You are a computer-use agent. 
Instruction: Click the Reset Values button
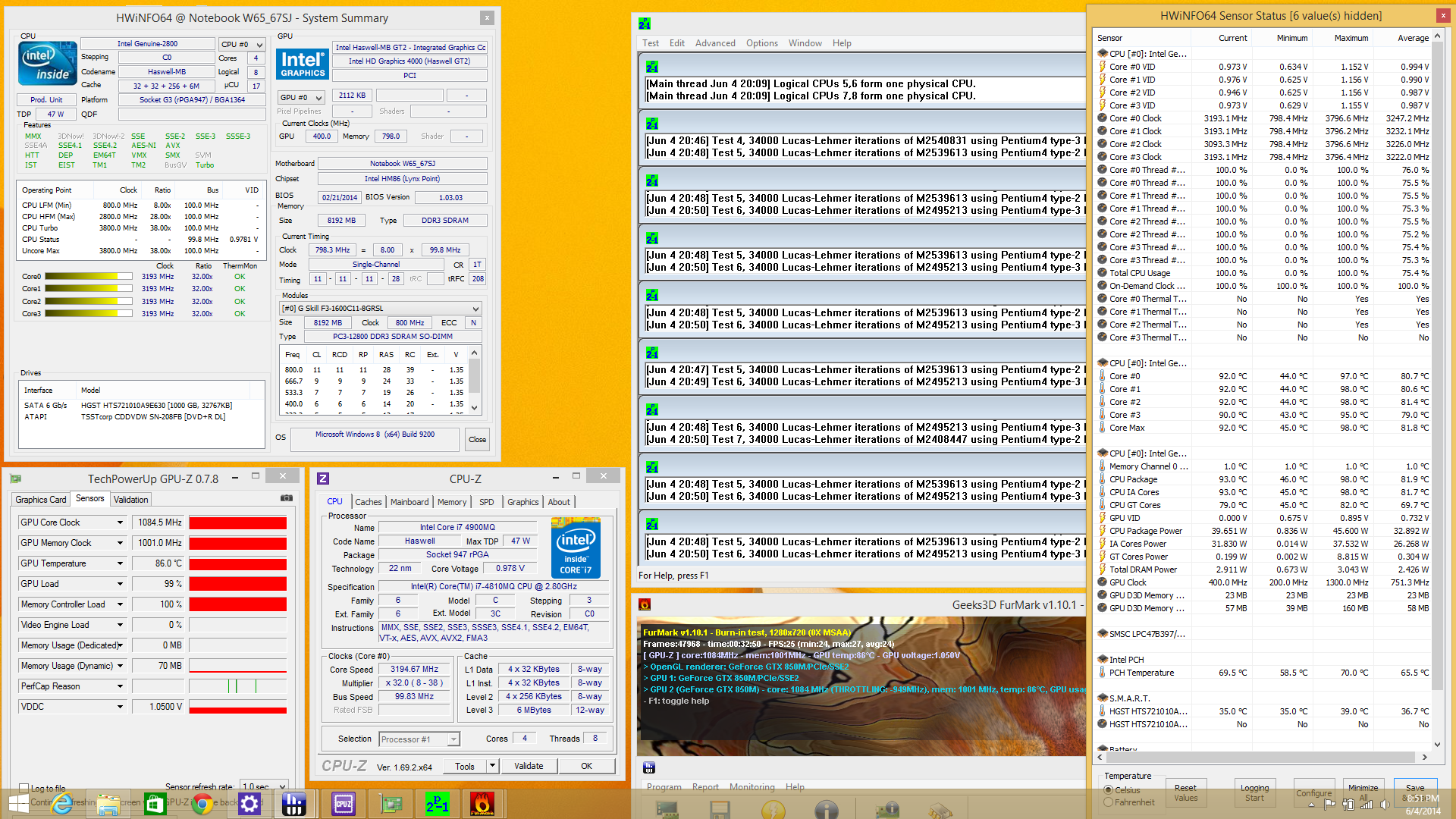pos(1185,793)
